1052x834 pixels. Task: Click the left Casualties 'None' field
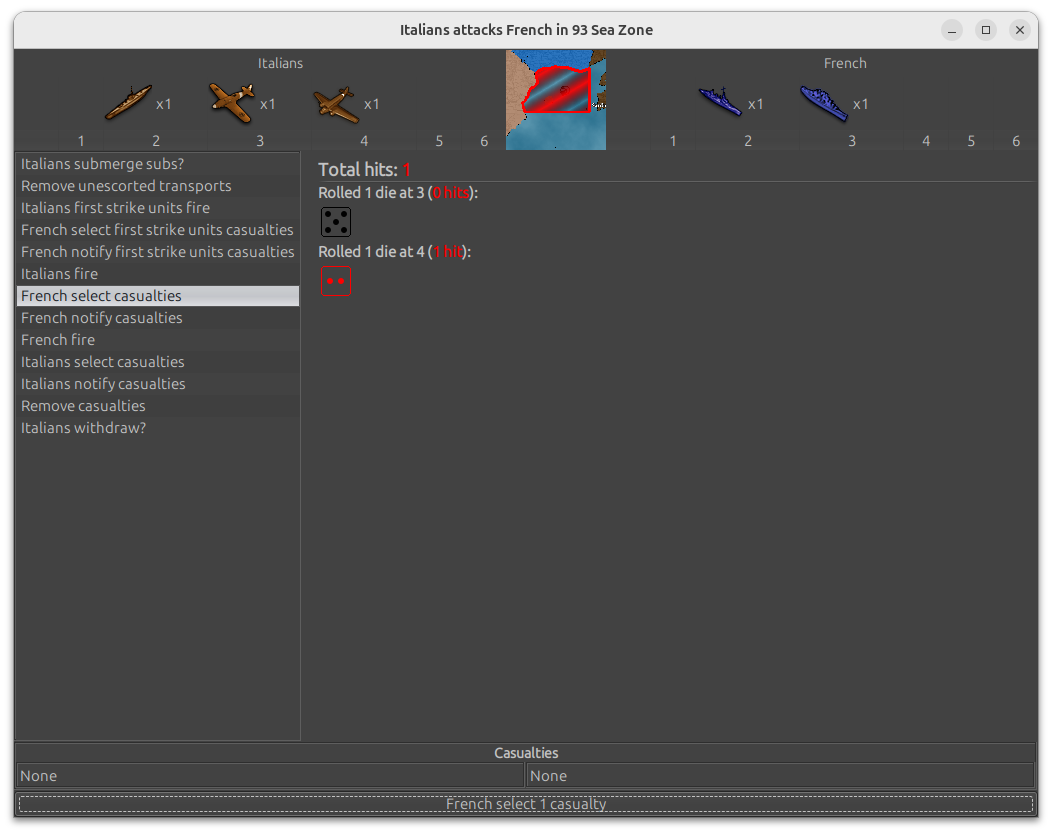coord(270,776)
